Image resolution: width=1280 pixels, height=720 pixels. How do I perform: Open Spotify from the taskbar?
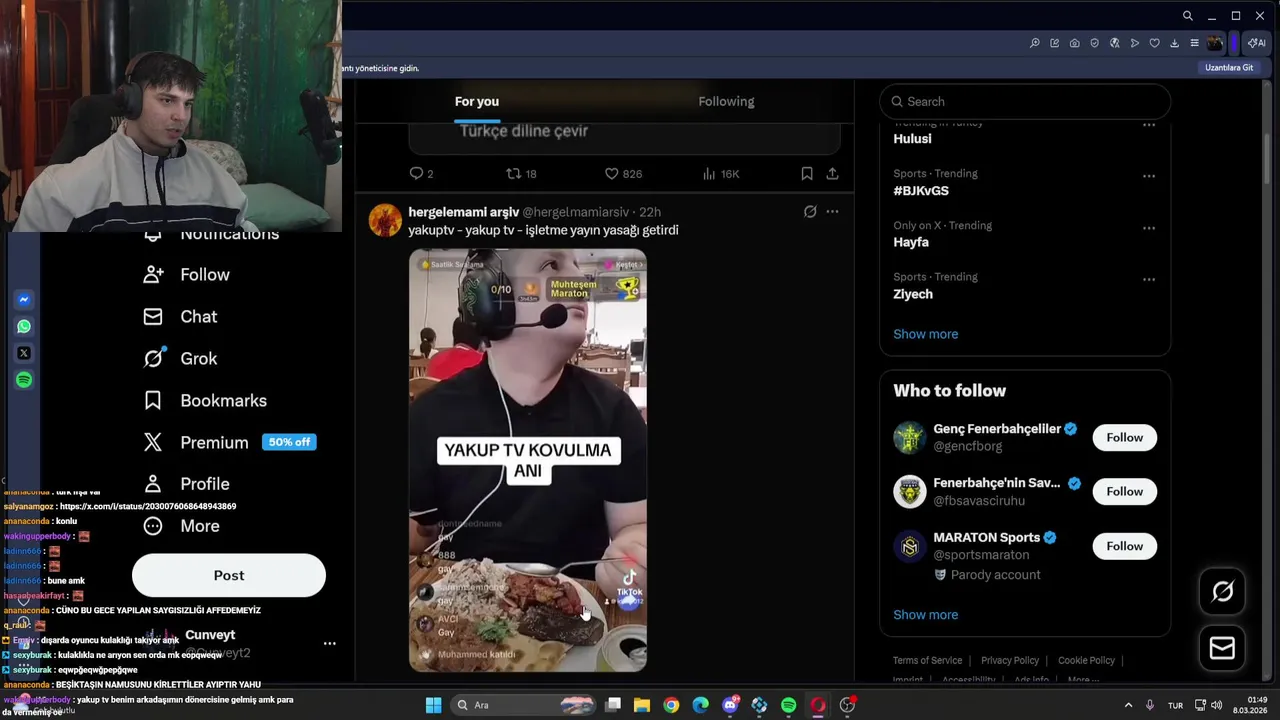click(x=788, y=705)
